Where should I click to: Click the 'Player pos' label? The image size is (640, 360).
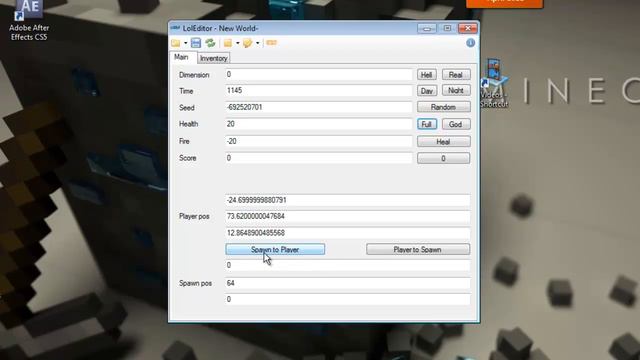[x=194, y=216]
